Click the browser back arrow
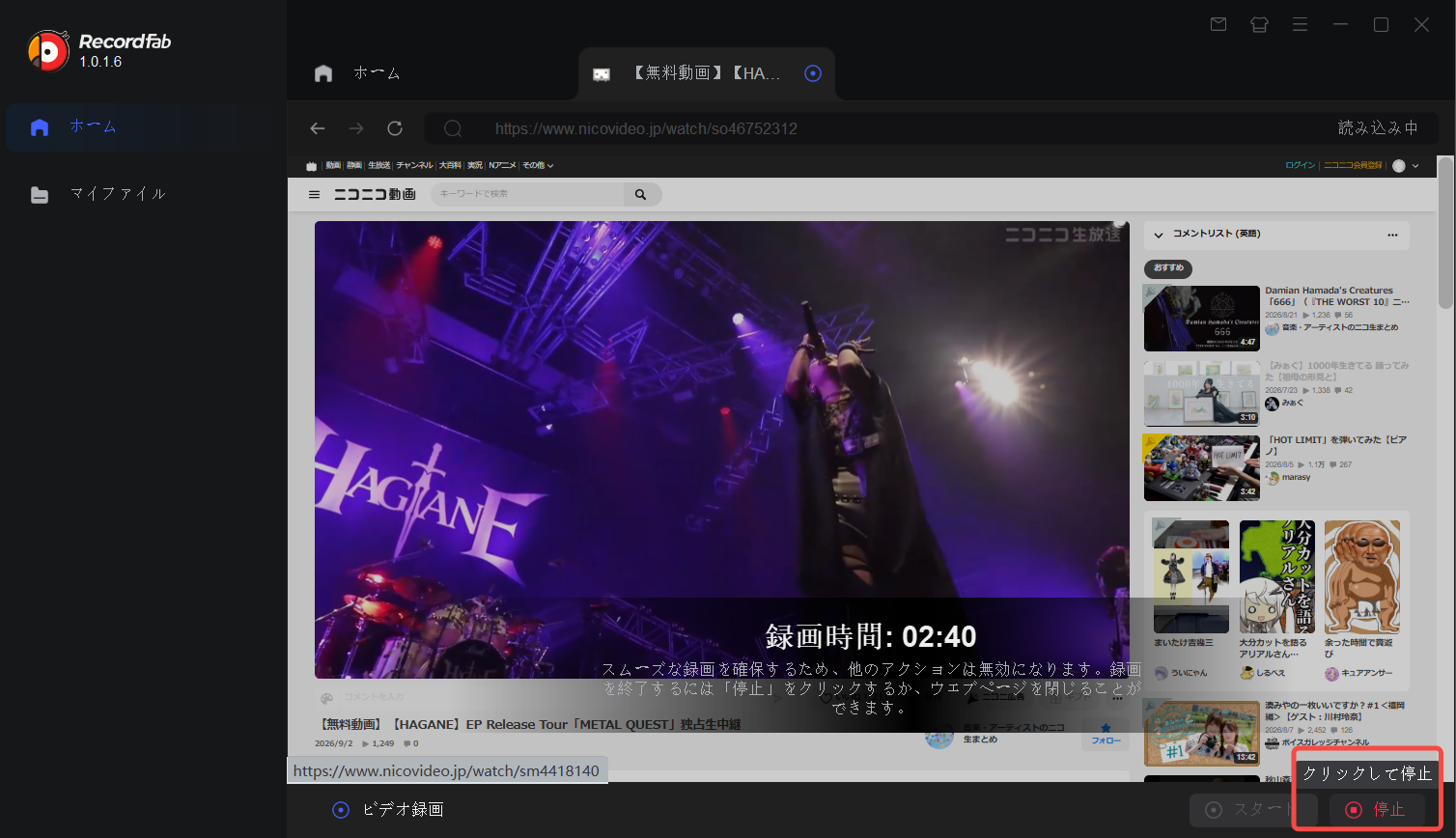This screenshot has height=838, width=1456. 318,128
